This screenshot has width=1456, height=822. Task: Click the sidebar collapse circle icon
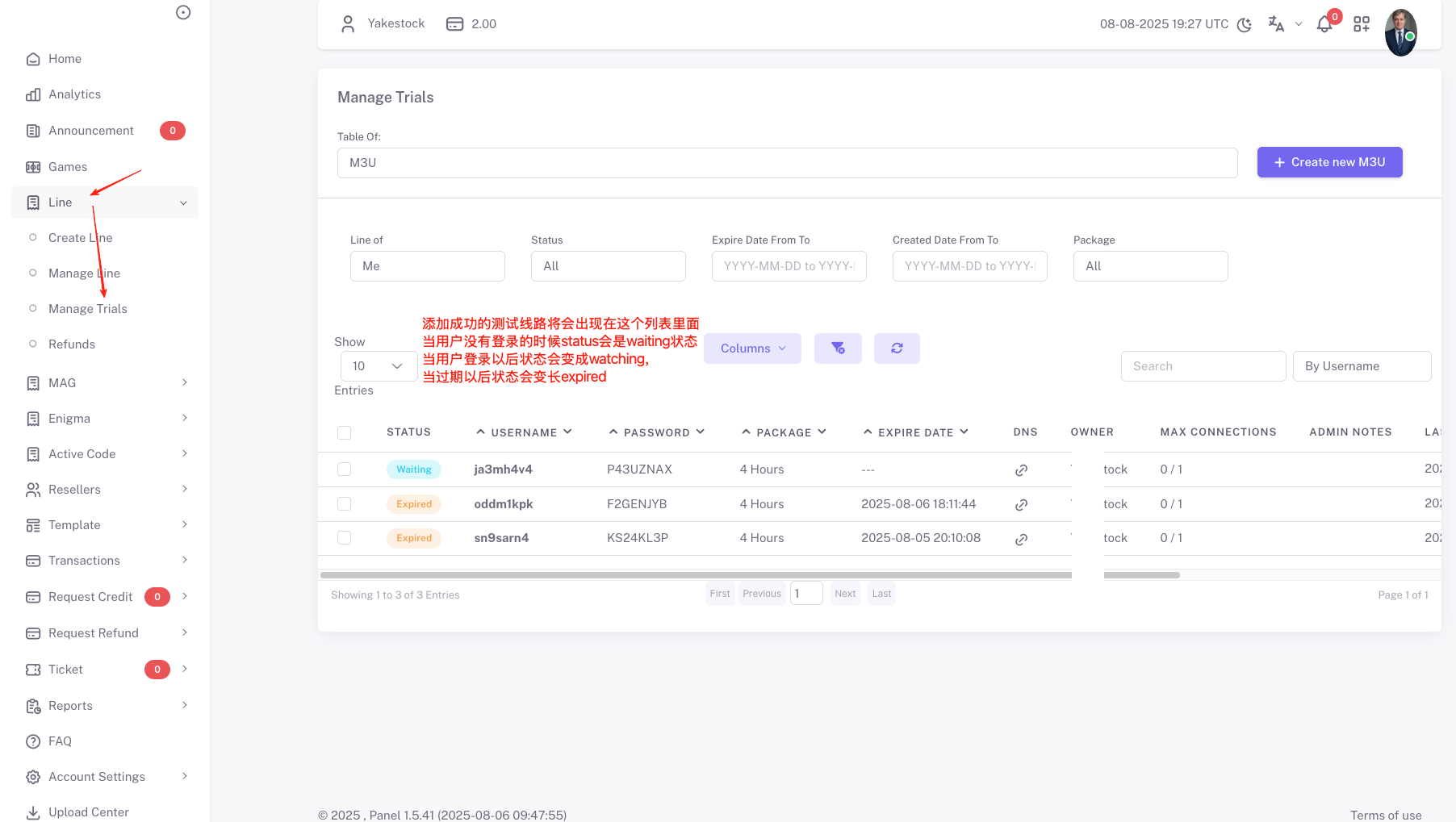coord(183,12)
